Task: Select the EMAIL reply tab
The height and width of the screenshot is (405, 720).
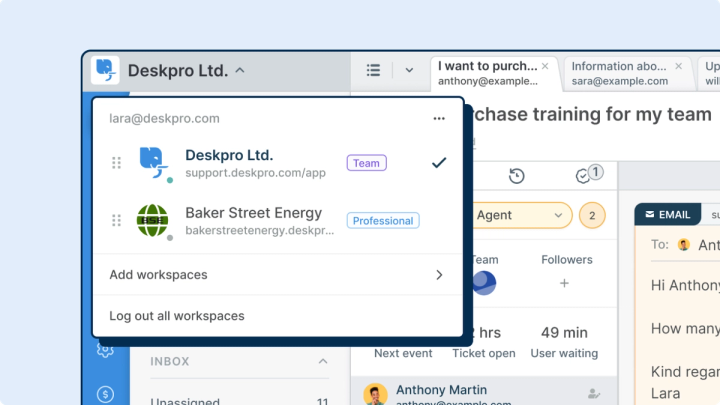Action: pyautogui.click(x=668, y=214)
